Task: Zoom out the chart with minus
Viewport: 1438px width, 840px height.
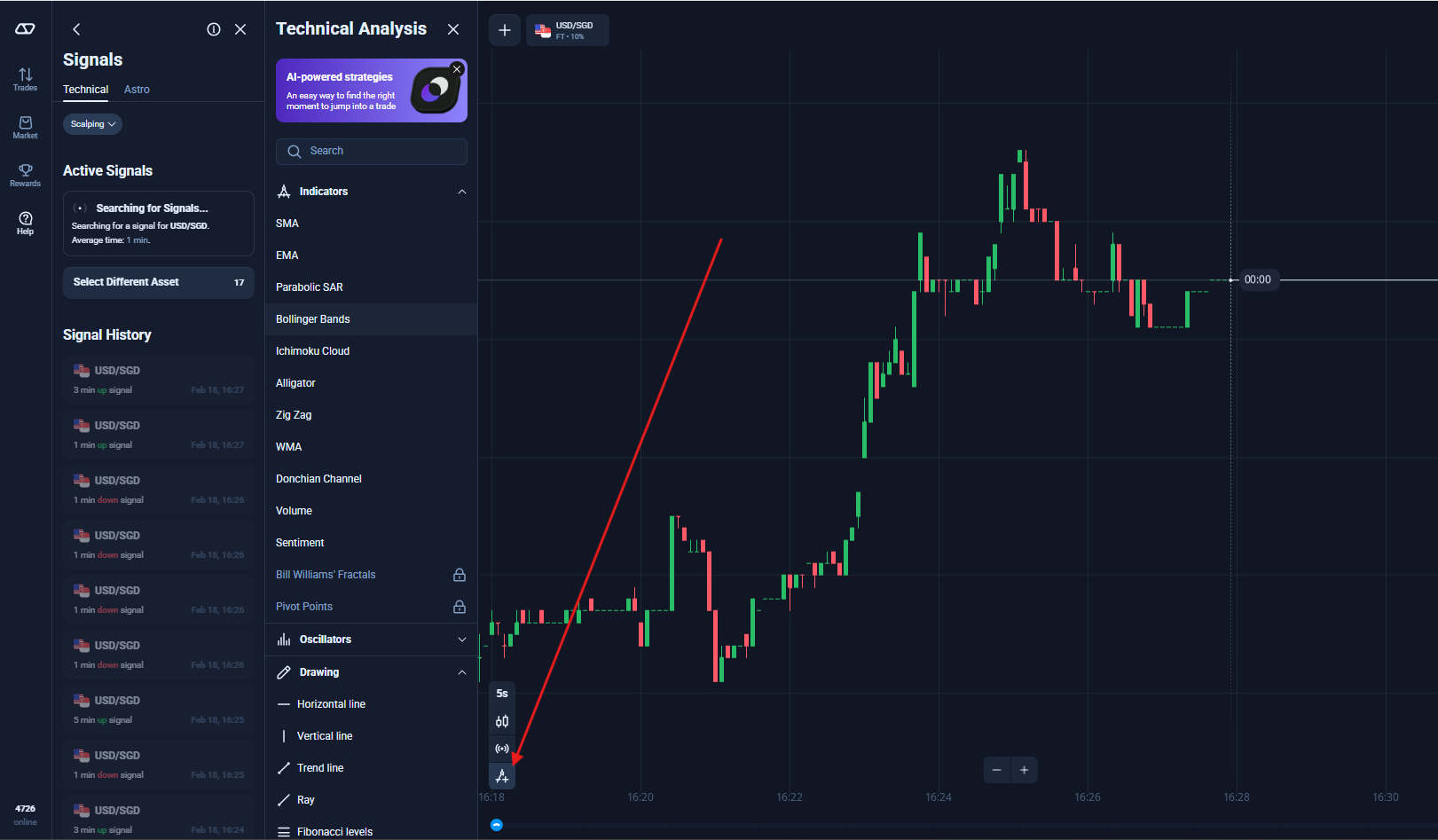Action: coord(996,770)
